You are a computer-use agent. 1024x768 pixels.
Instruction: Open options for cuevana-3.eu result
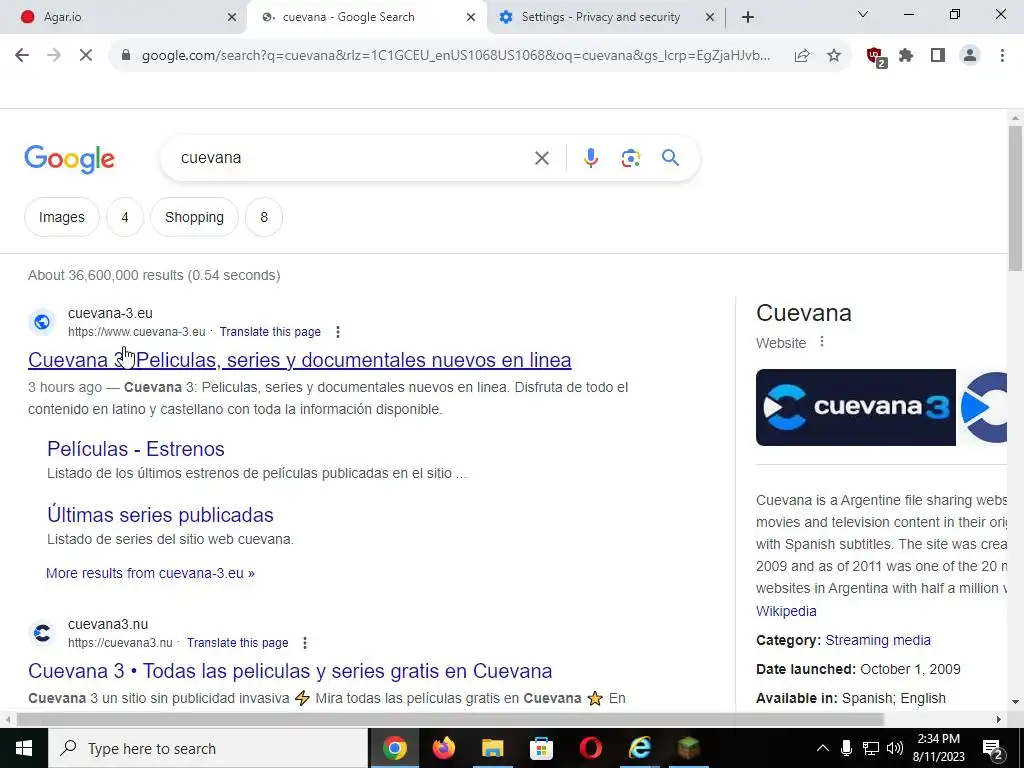(338, 332)
